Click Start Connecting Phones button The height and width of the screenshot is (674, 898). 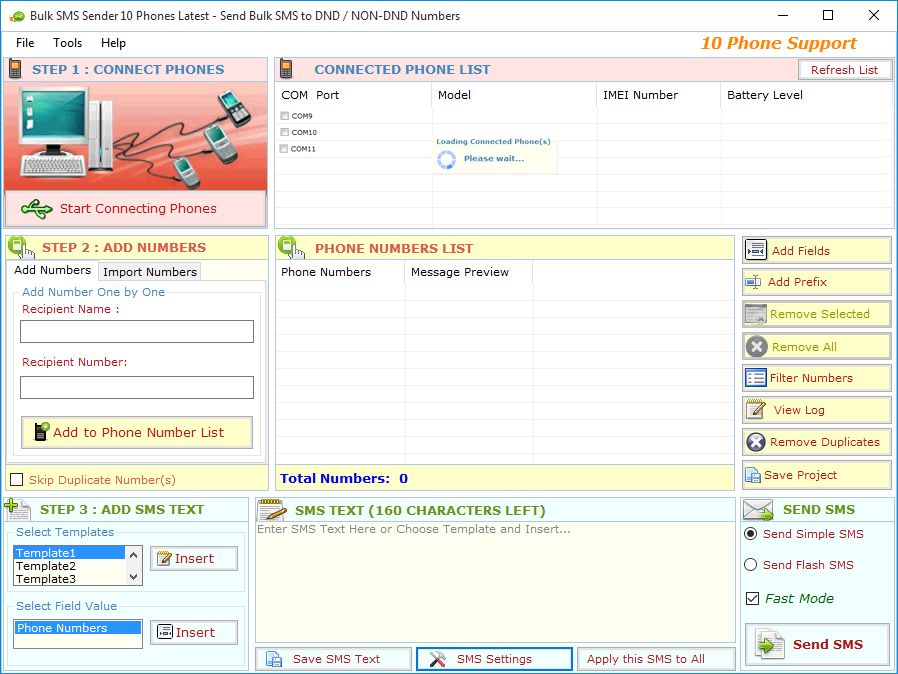tap(136, 209)
